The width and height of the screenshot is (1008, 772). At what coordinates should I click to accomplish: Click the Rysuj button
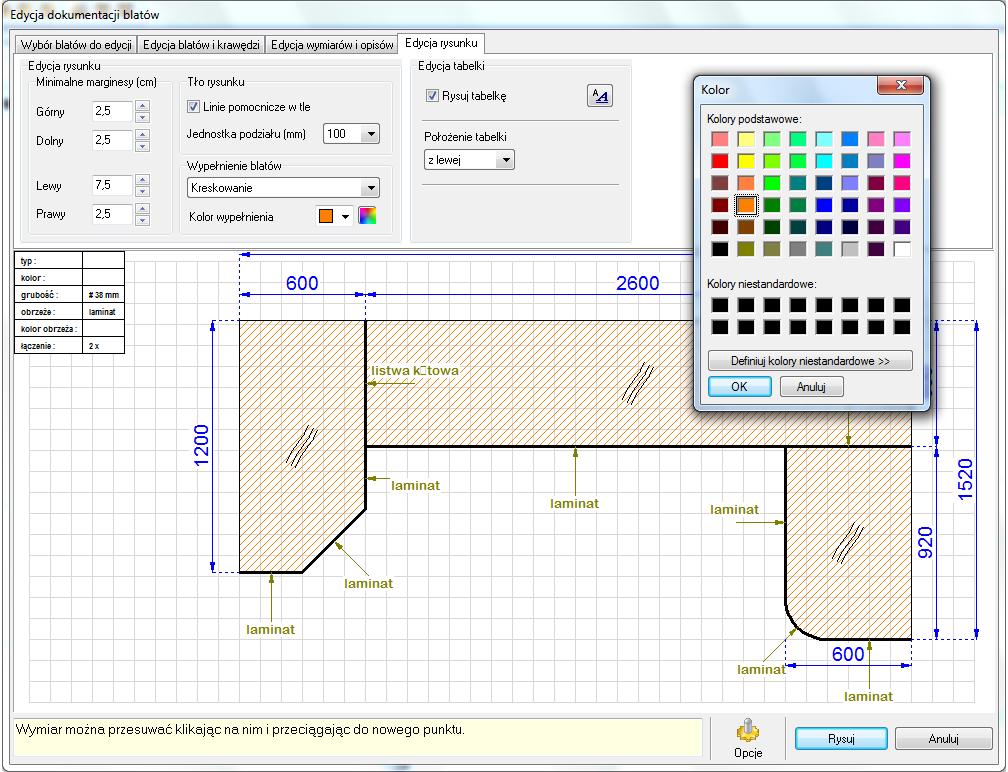(841, 739)
